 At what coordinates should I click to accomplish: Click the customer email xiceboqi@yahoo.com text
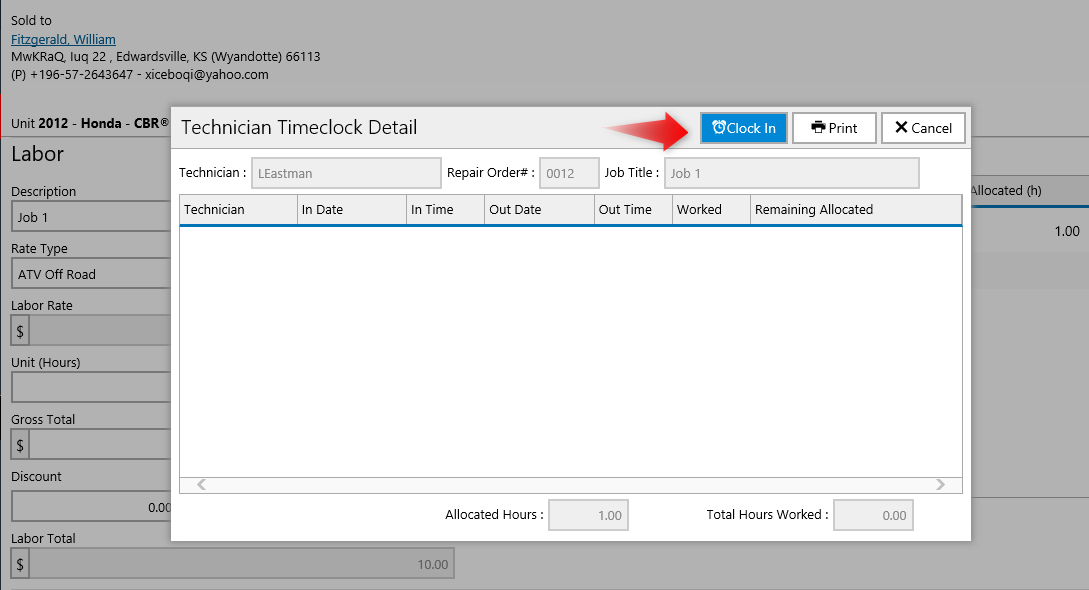tap(206, 74)
